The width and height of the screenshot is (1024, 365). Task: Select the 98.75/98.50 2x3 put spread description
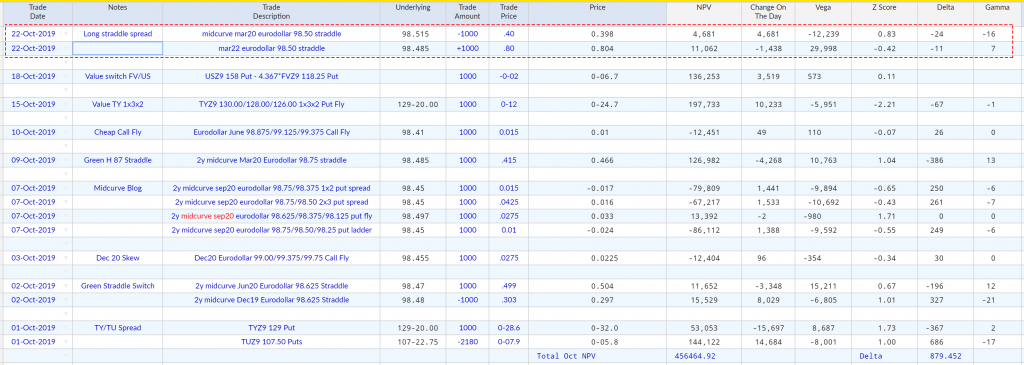pyautogui.click(x=271, y=202)
